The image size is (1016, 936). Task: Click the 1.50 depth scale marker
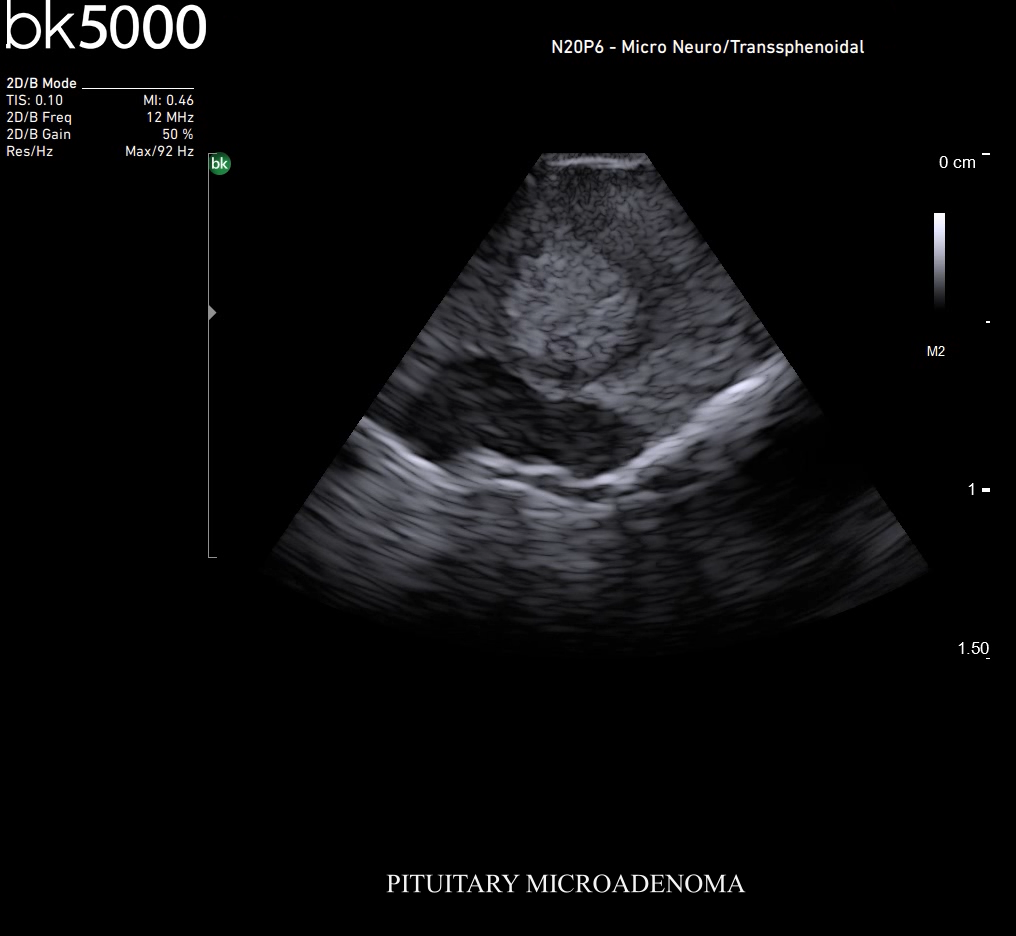[x=973, y=649]
